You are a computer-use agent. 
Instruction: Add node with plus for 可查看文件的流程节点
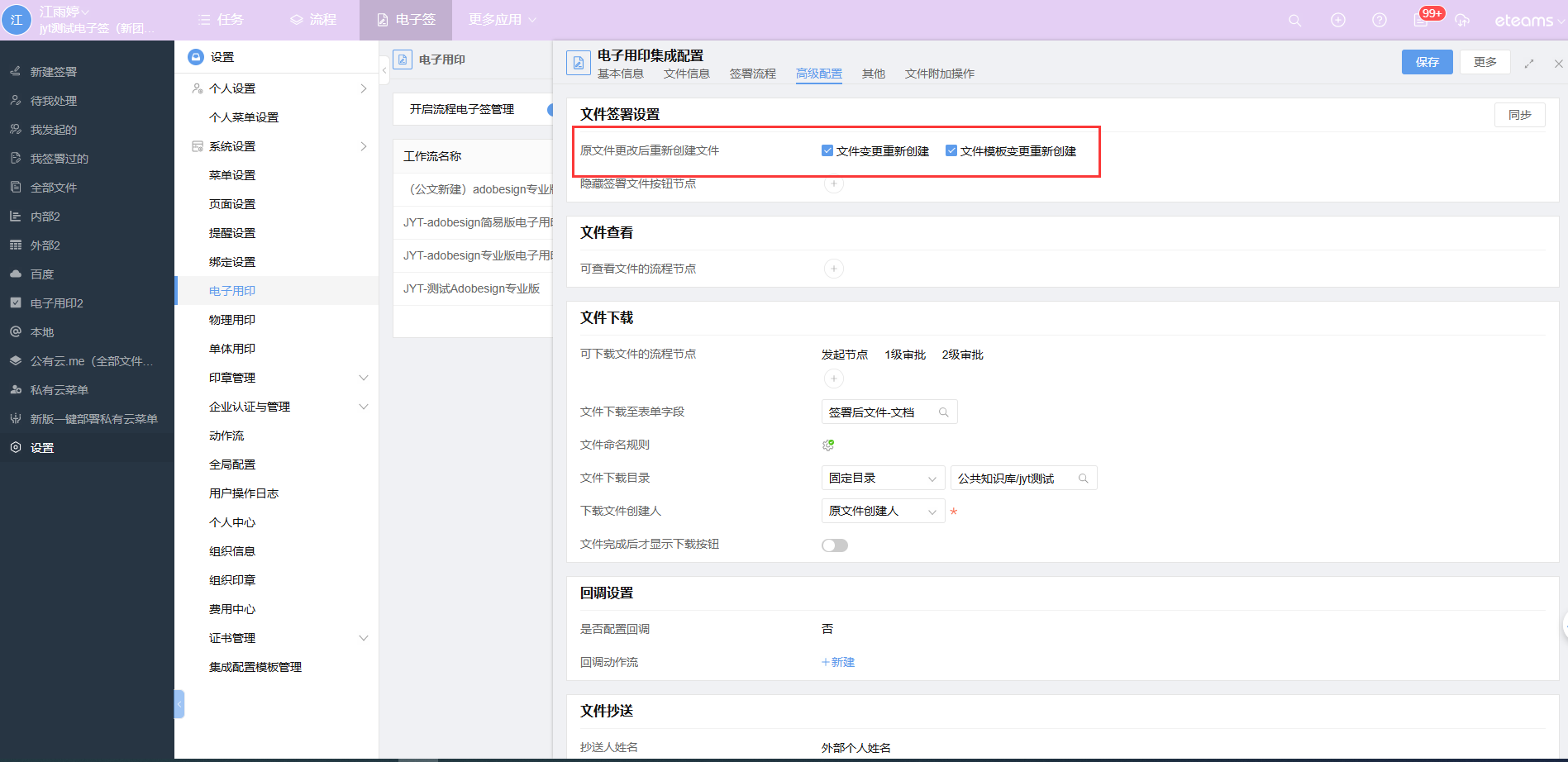coord(834,269)
